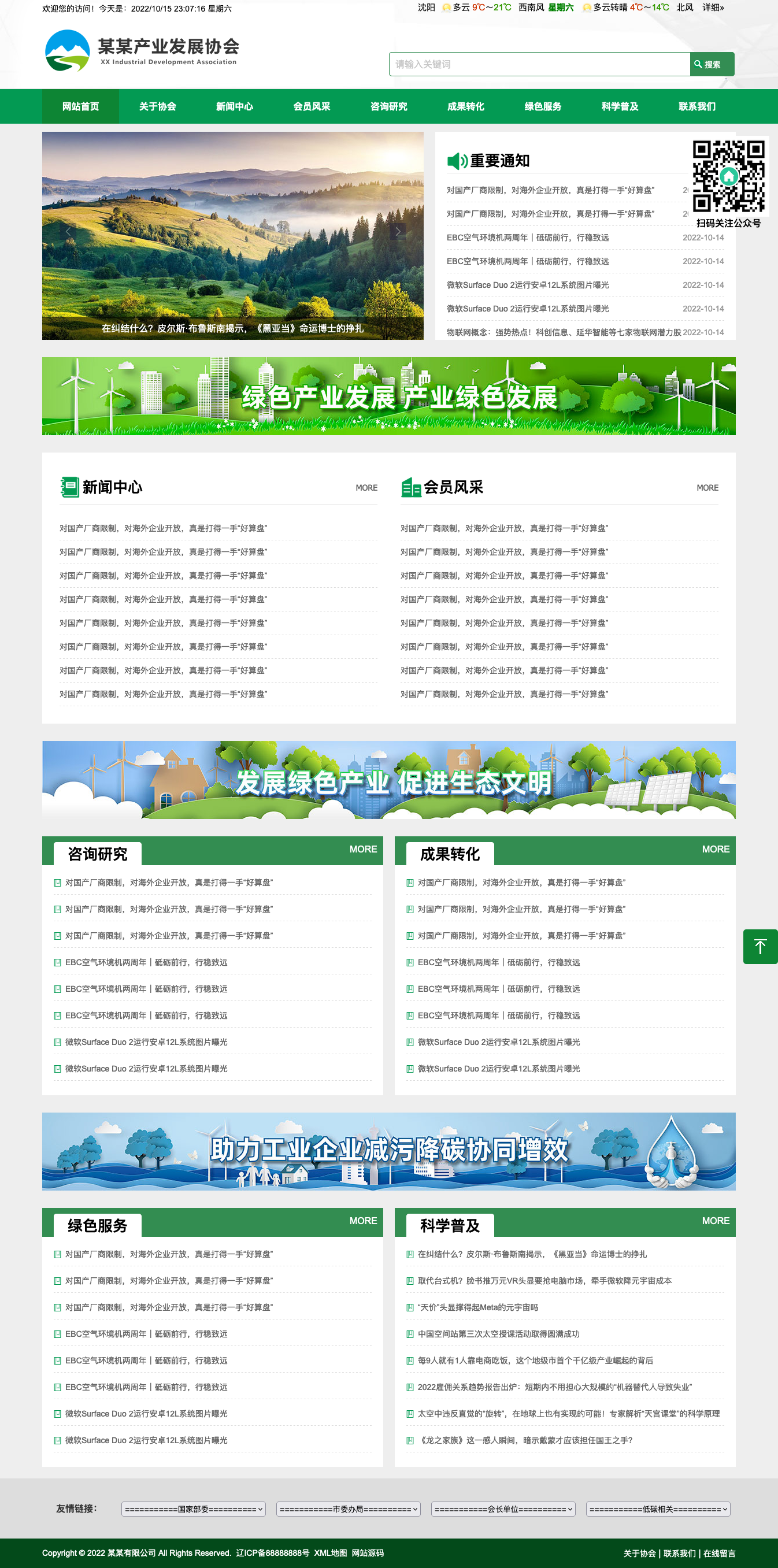Click the notebook icon beside 新闻中心 heading

69,487
